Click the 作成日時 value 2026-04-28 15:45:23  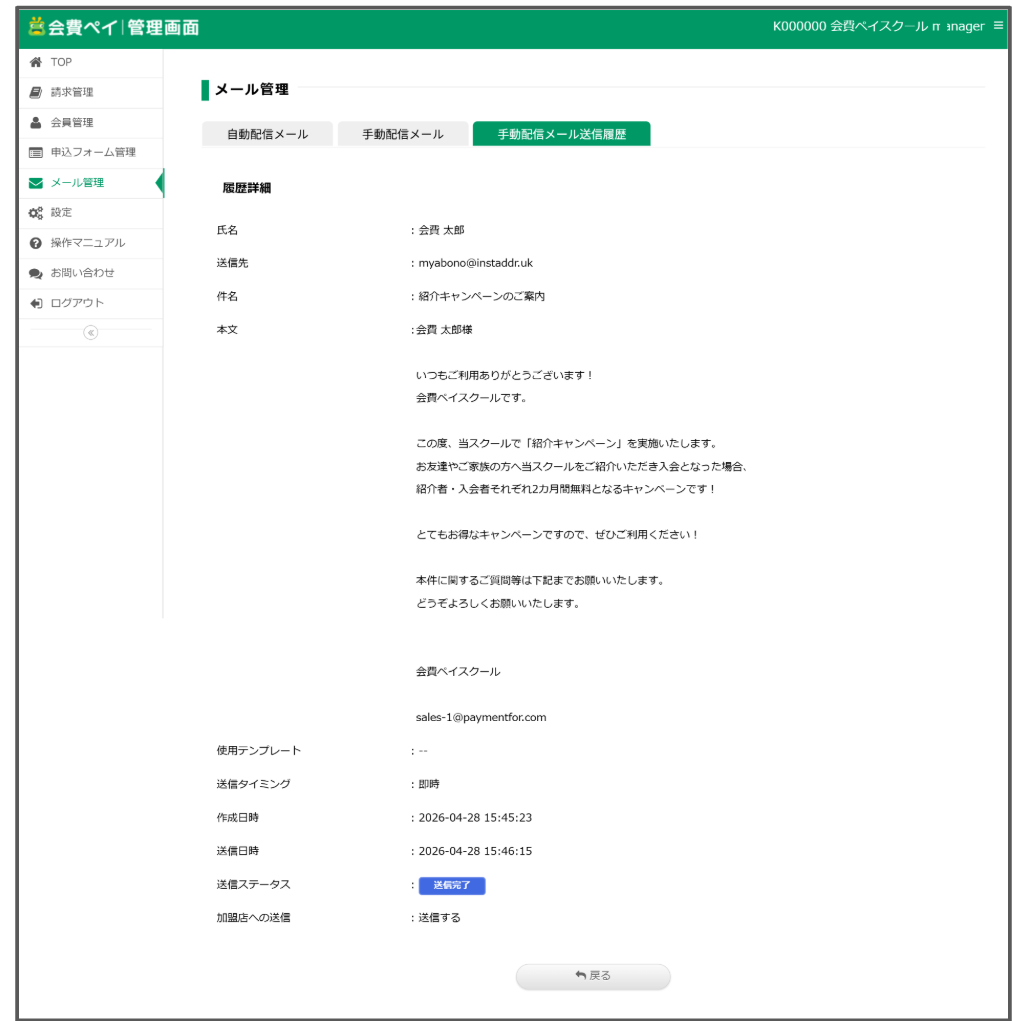click(475, 818)
